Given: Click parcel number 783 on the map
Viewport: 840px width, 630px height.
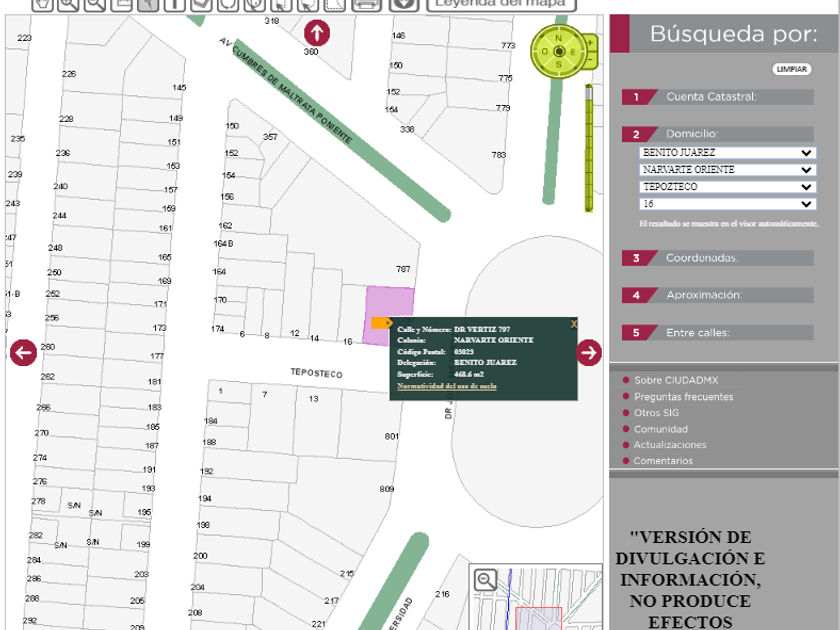Looking at the screenshot, I should [x=499, y=155].
